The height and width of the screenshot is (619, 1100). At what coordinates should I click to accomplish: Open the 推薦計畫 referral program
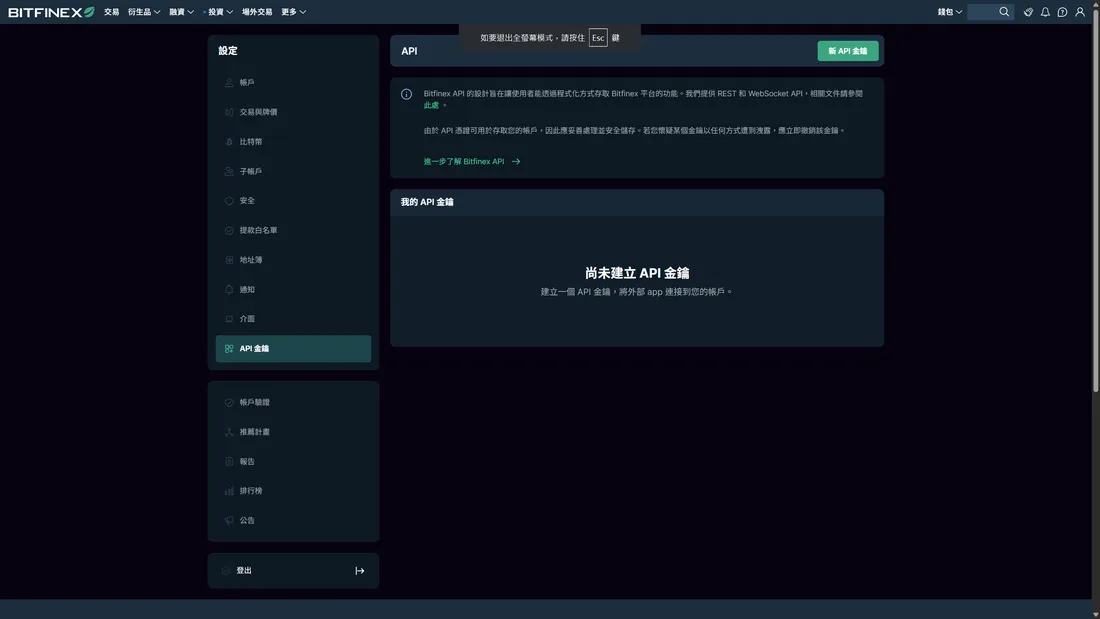point(293,432)
